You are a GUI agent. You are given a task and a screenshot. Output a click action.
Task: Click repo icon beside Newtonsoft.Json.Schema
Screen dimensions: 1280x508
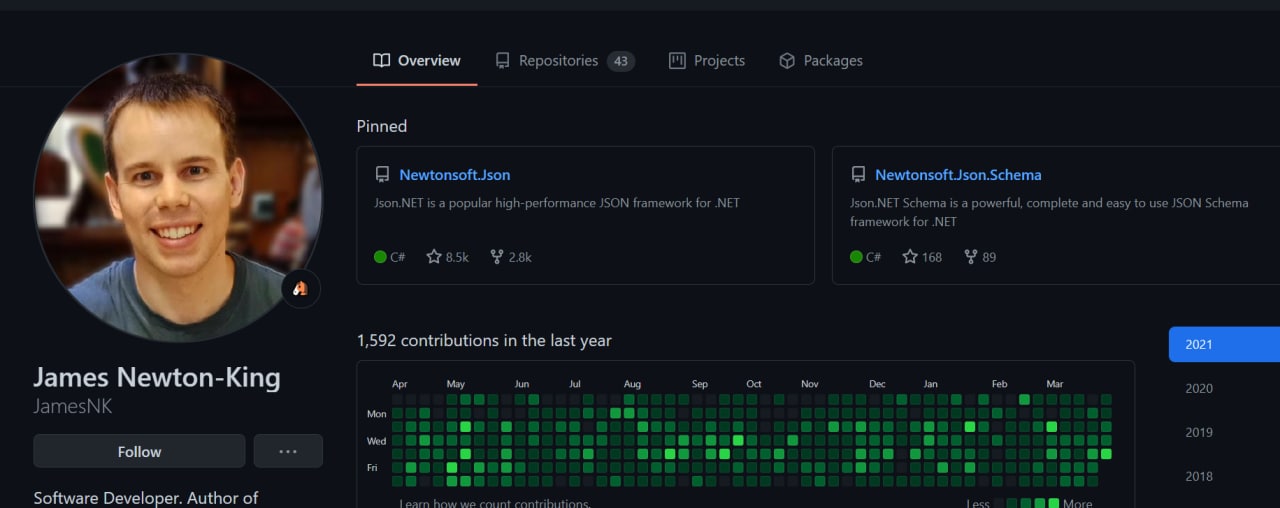point(858,175)
